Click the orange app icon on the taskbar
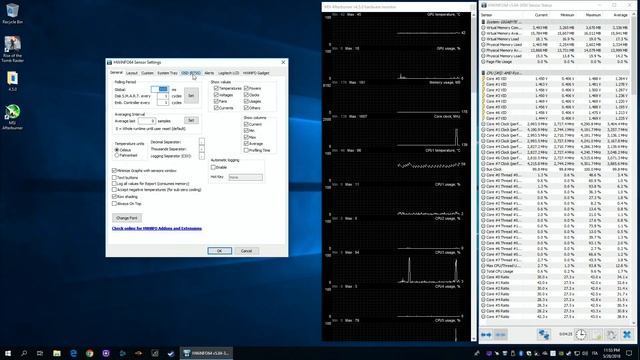The width and height of the screenshot is (640, 360). [138, 353]
